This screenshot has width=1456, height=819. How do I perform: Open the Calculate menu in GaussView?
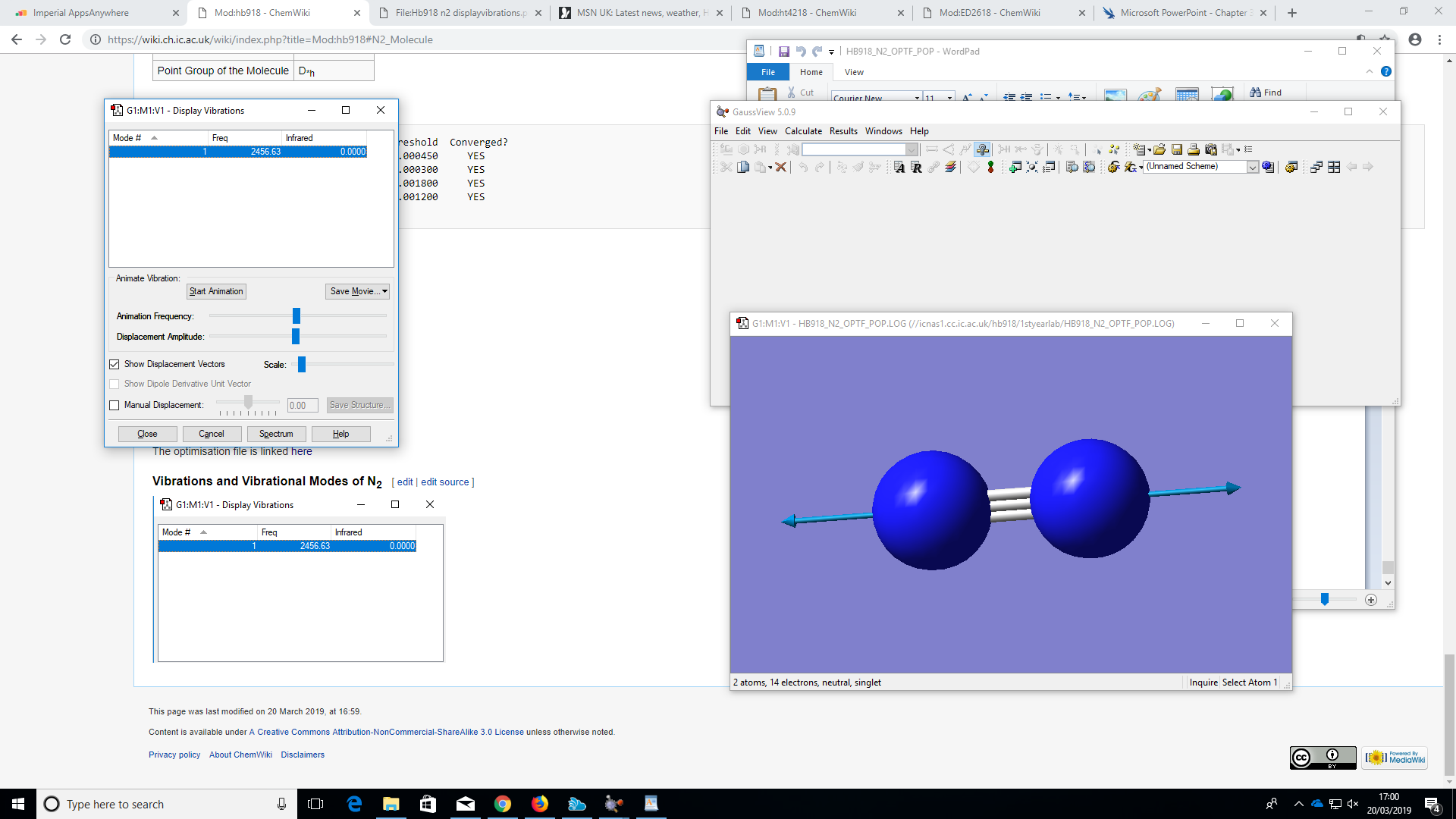coord(803,131)
